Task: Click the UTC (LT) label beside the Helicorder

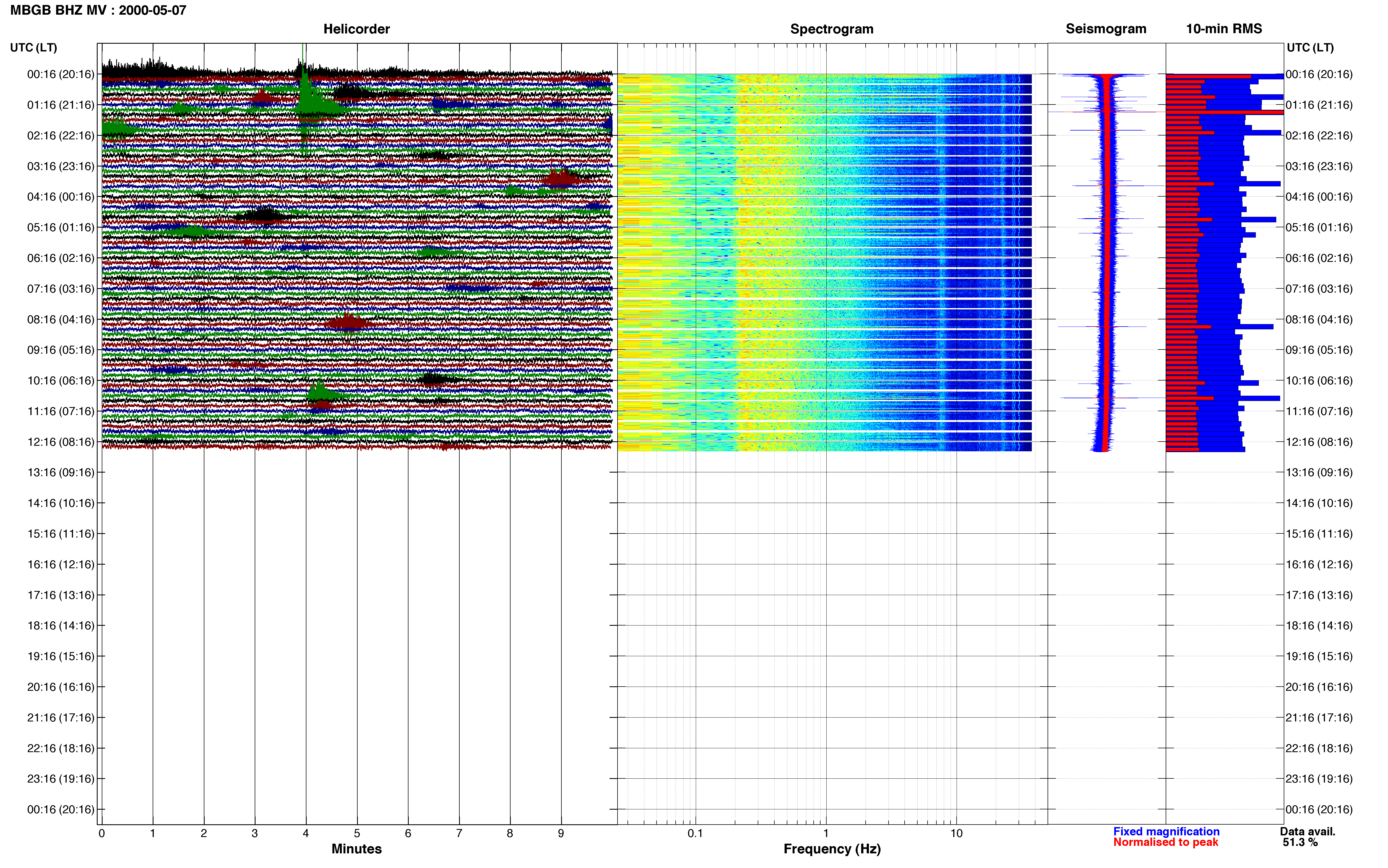Action: [34, 48]
